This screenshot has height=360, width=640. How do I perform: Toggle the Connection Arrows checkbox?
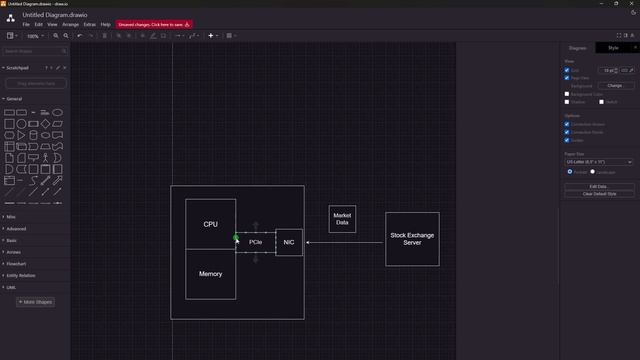pyautogui.click(x=567, y=124)
